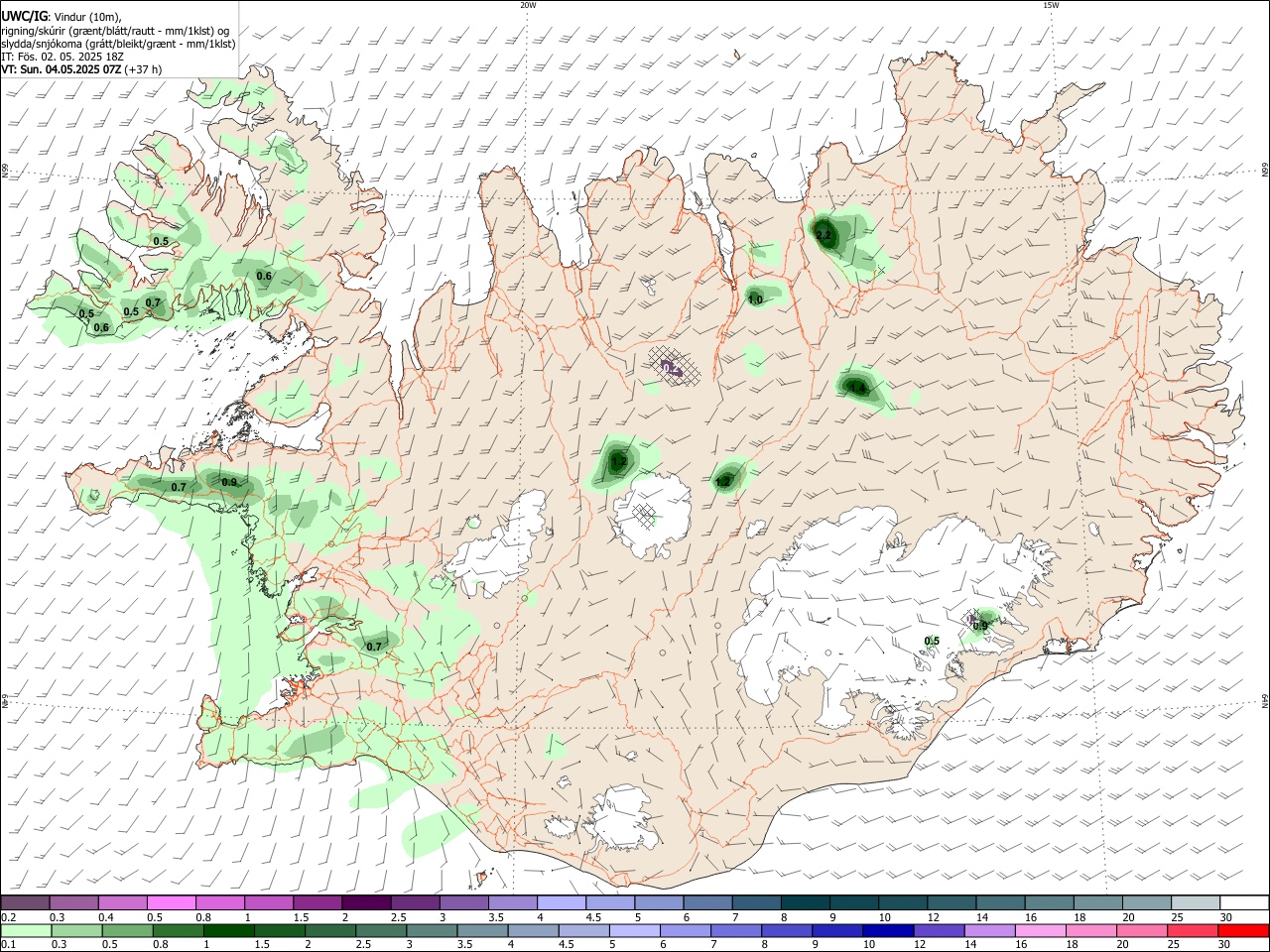Click the blue 8 swatch on the rain scale
The height and width of the screenshot is (952, 1270).
[x=788, y=930]
